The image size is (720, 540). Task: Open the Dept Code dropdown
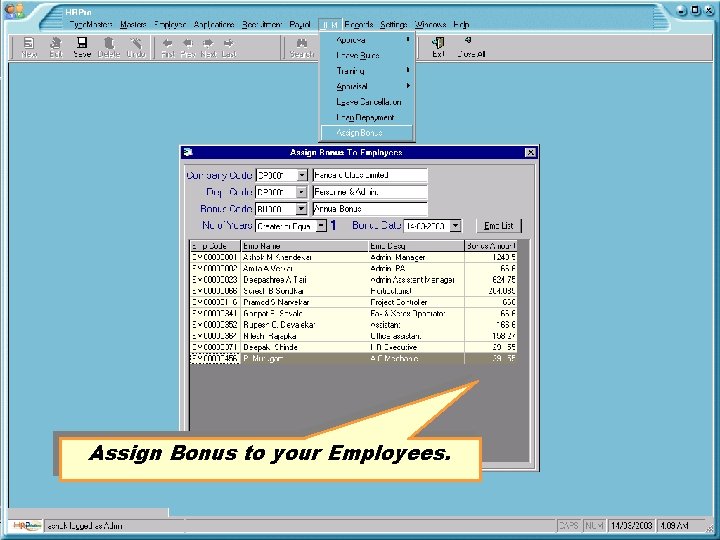click(302, 192)
